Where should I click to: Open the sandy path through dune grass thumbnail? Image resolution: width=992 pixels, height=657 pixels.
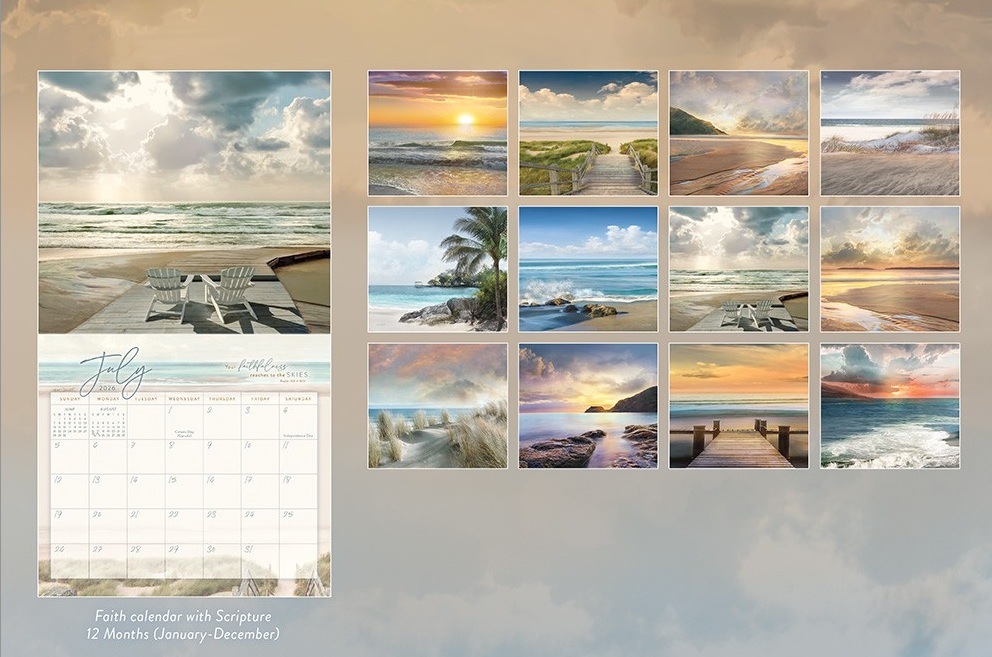tap(437, 406)
